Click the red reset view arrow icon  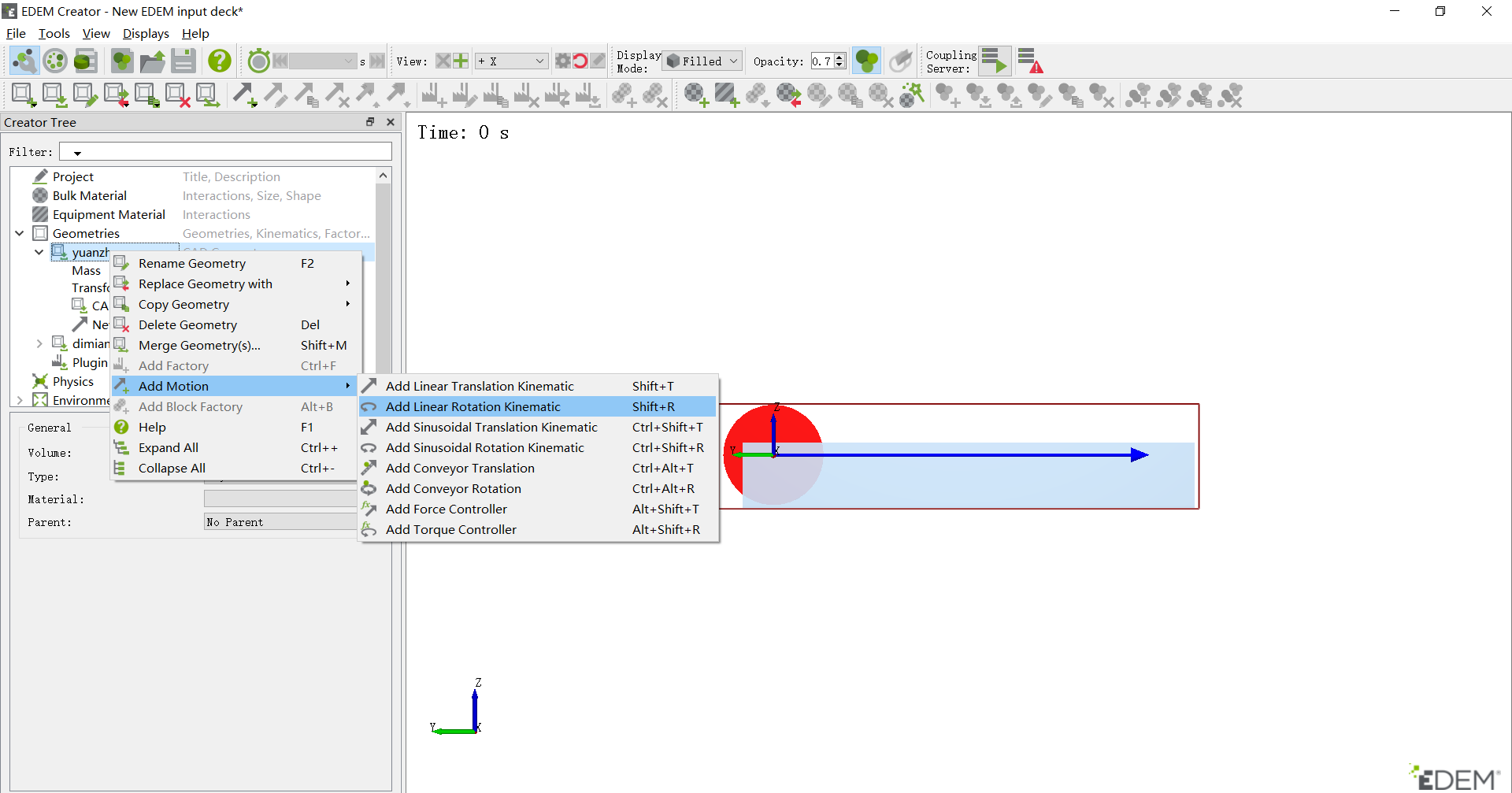[x=580, y=61]
